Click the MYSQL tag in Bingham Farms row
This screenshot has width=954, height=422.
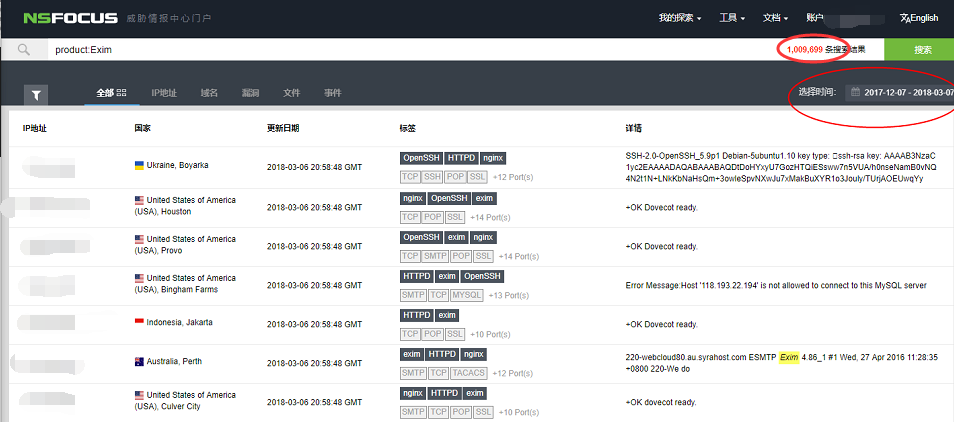466,295
